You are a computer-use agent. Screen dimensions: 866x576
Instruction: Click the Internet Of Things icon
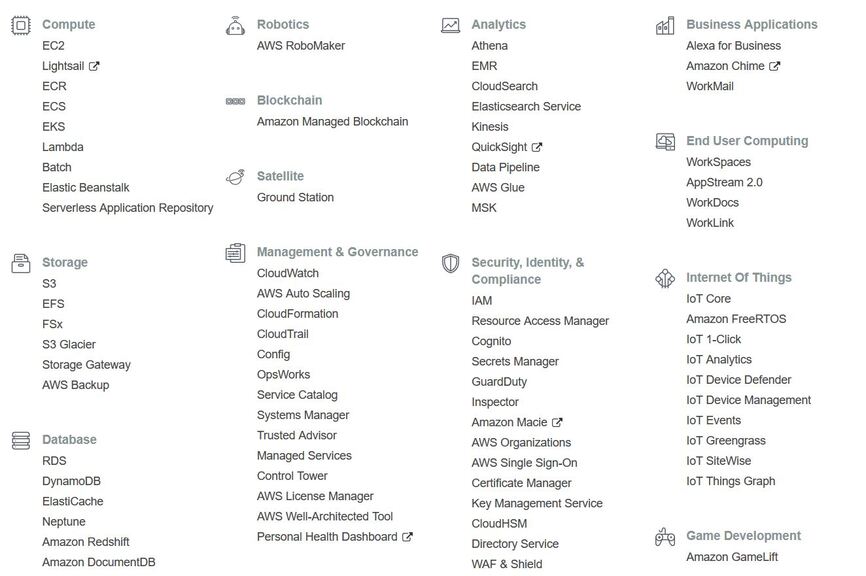(x=665, y=278)
